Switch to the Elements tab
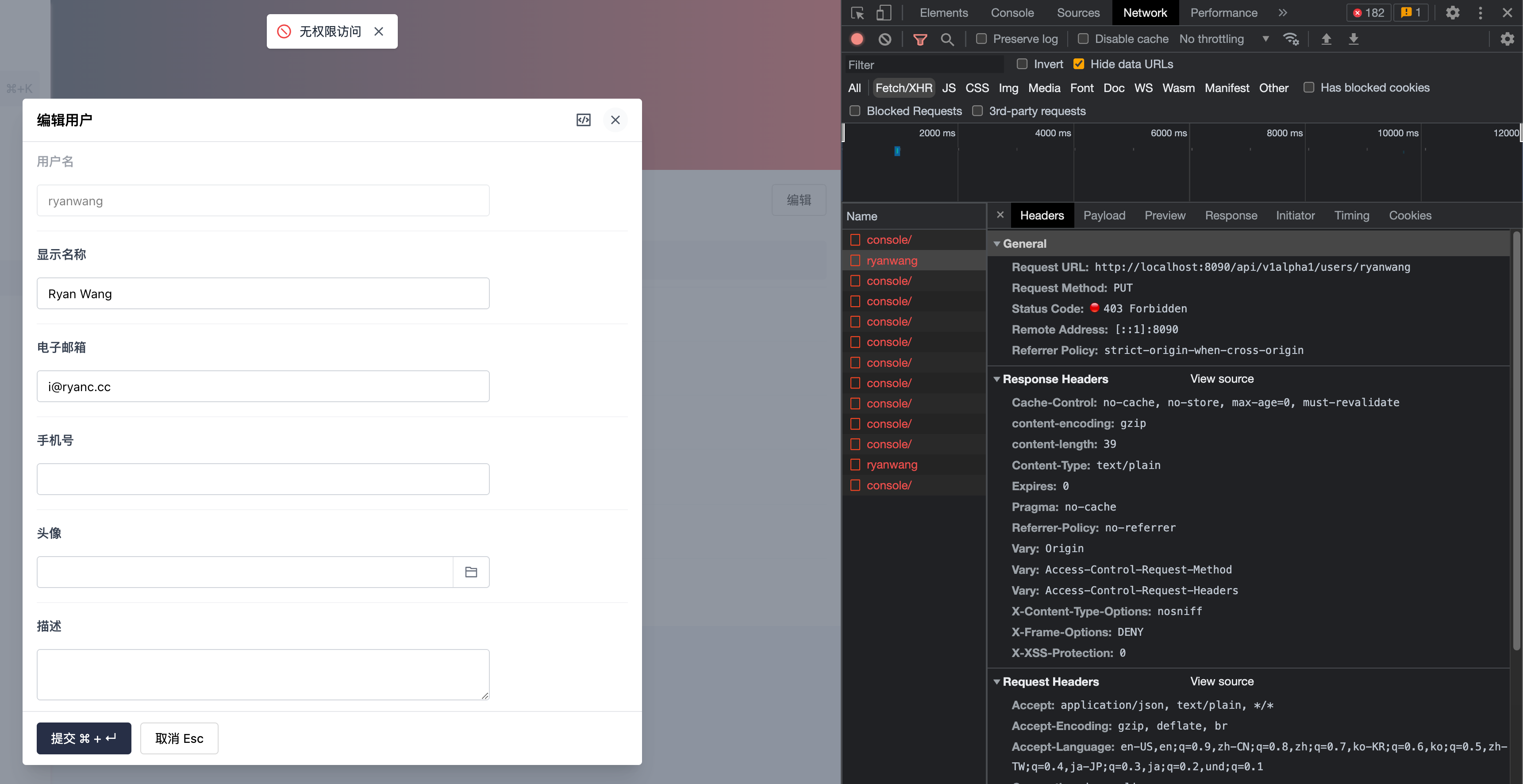This screenshot has width=1523, height=784. coord(944,13)
